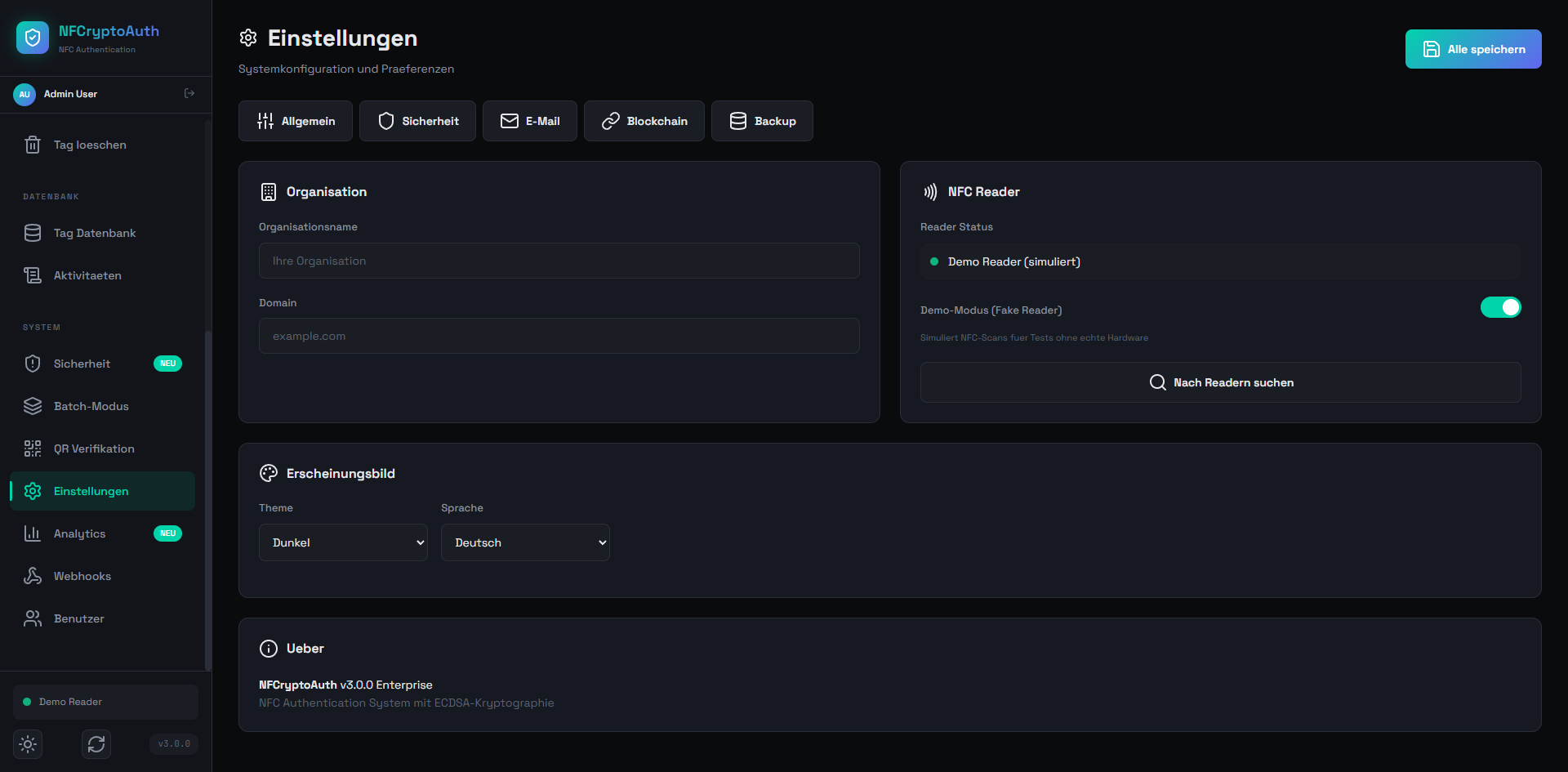Click into the Domain text field

559,336
